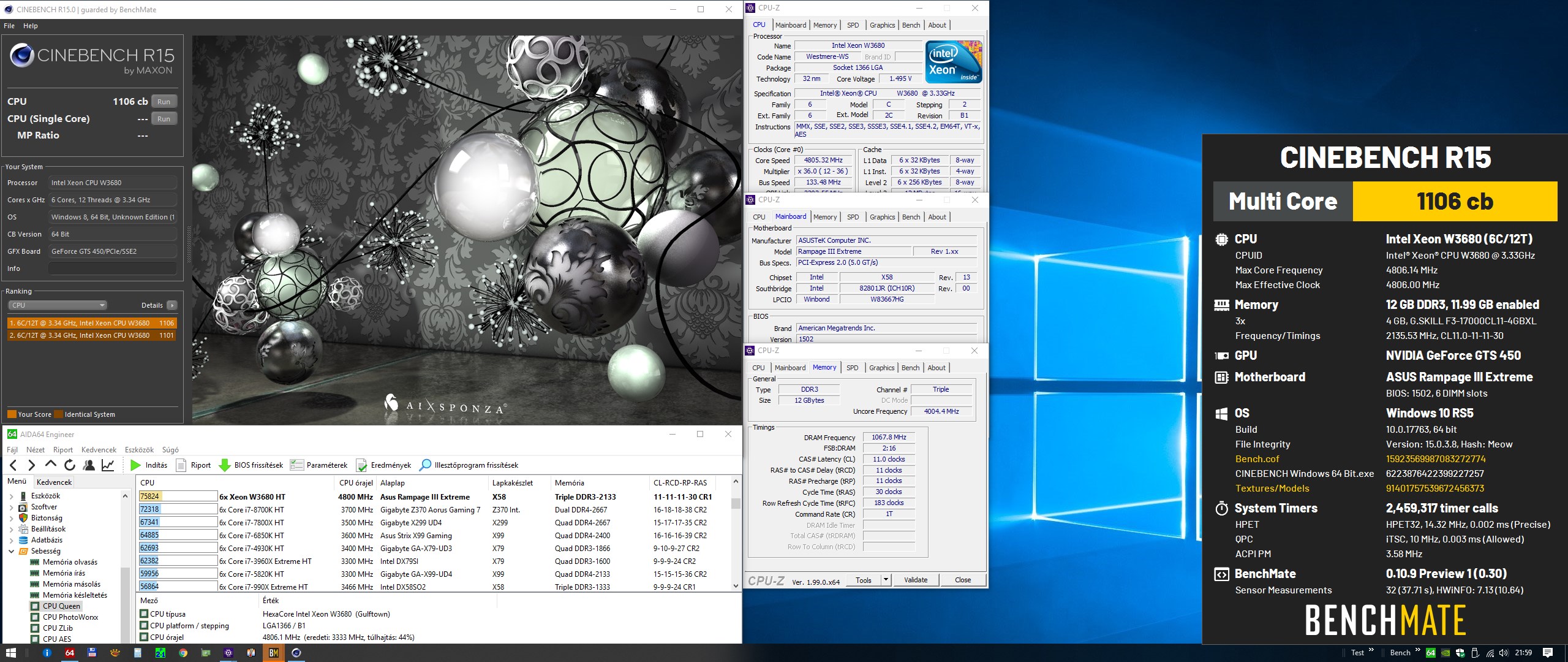Image resolution: width=1568 pixels, height=662 pixels.
Task: Click Validate in CPU-Z
Action: click(916, 580)
